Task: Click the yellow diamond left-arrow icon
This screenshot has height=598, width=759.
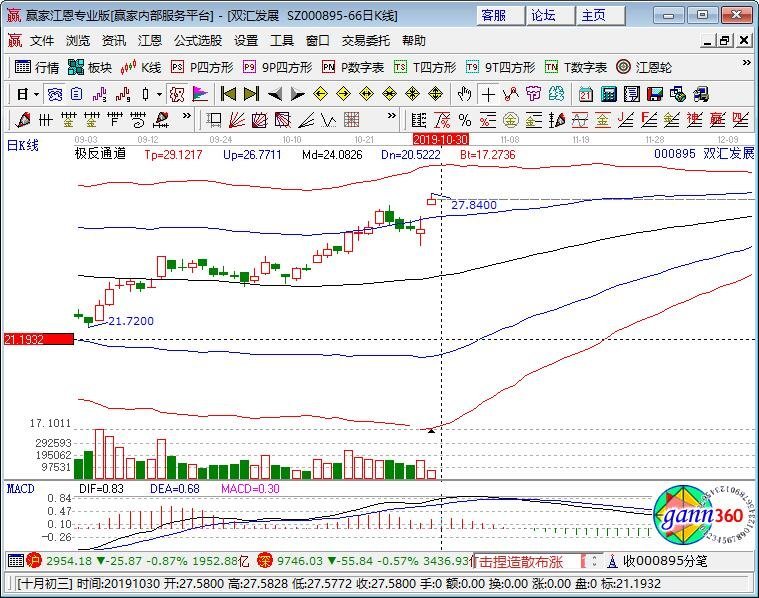Action: pyautogui.click(x=320, y=94)
